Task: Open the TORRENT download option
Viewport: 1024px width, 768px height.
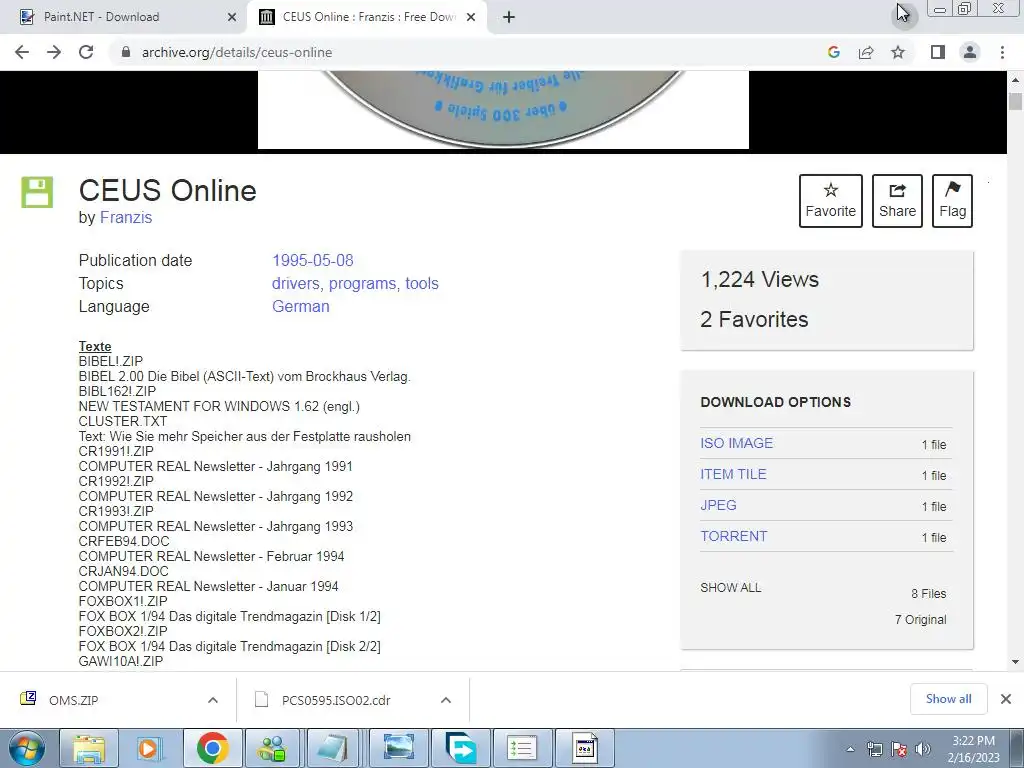Action: tap(734, 536)
